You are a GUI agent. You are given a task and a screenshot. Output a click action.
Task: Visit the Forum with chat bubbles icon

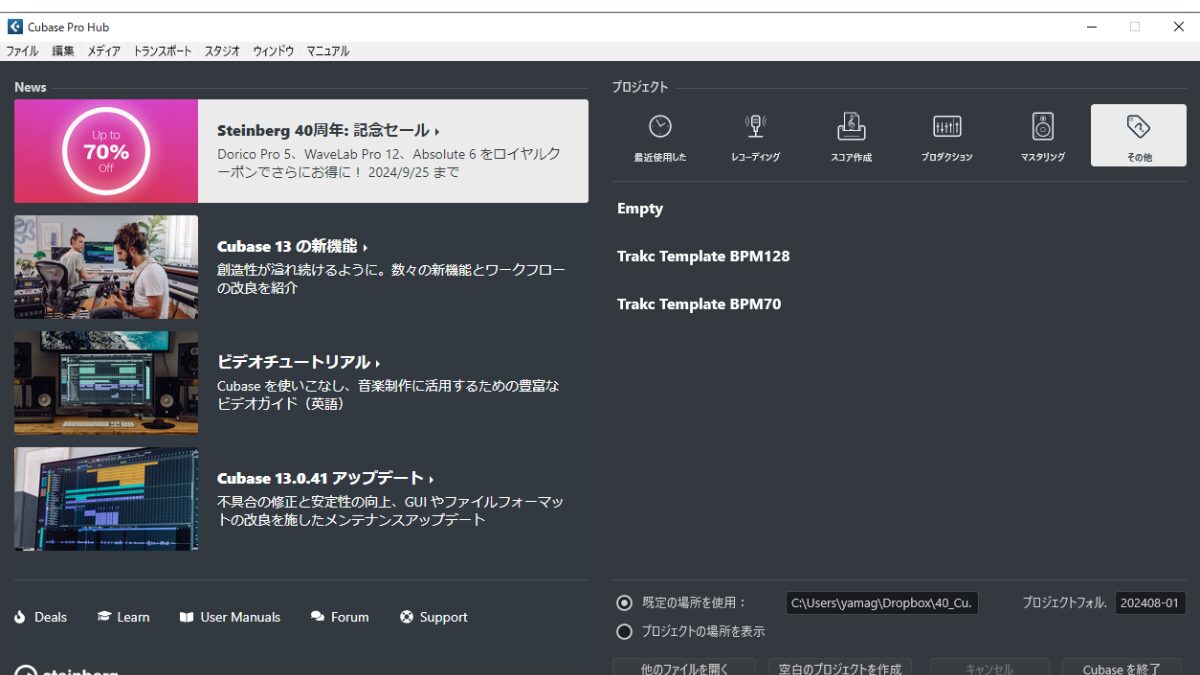[340, 617]
